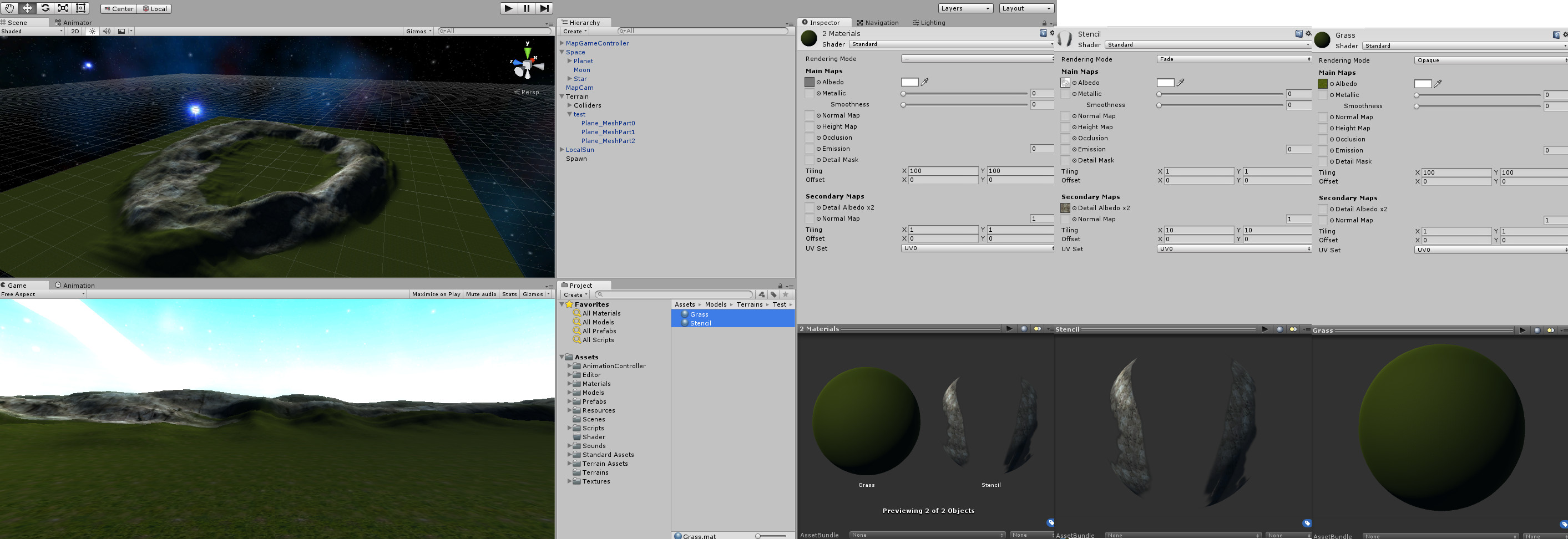
Task: Click Terrains in Project breadcrumb
Action: point(749,304)
